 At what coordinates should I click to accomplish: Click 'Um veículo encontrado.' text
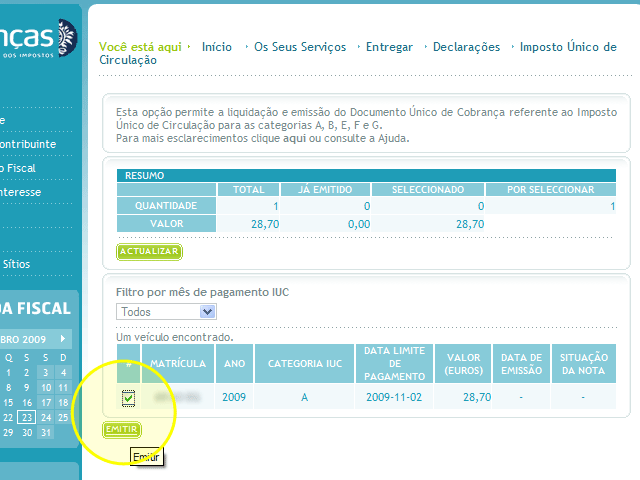(175, 337)
